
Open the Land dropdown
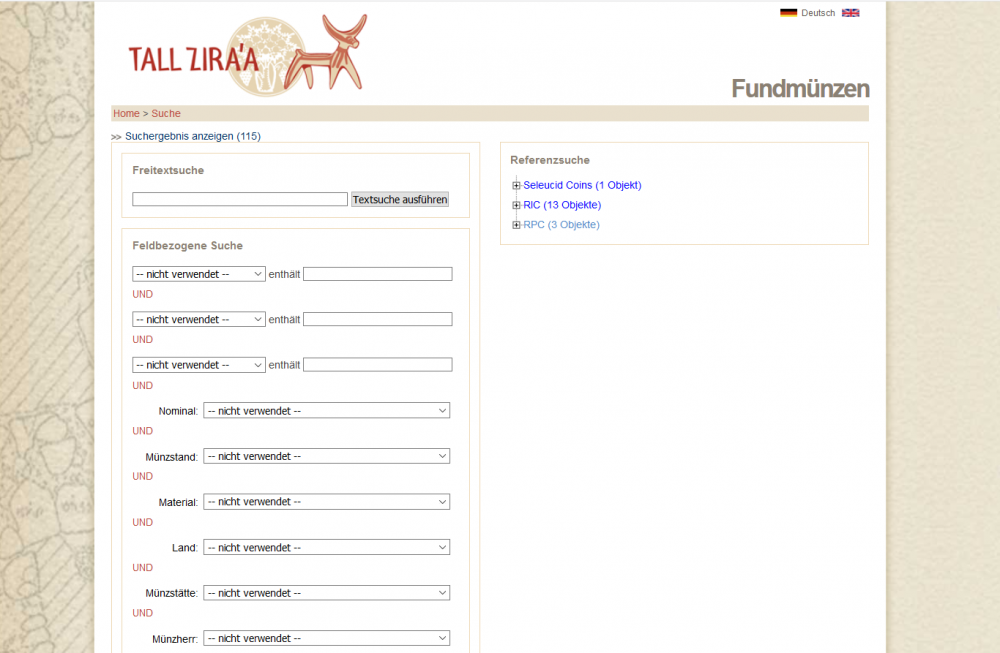326,548
